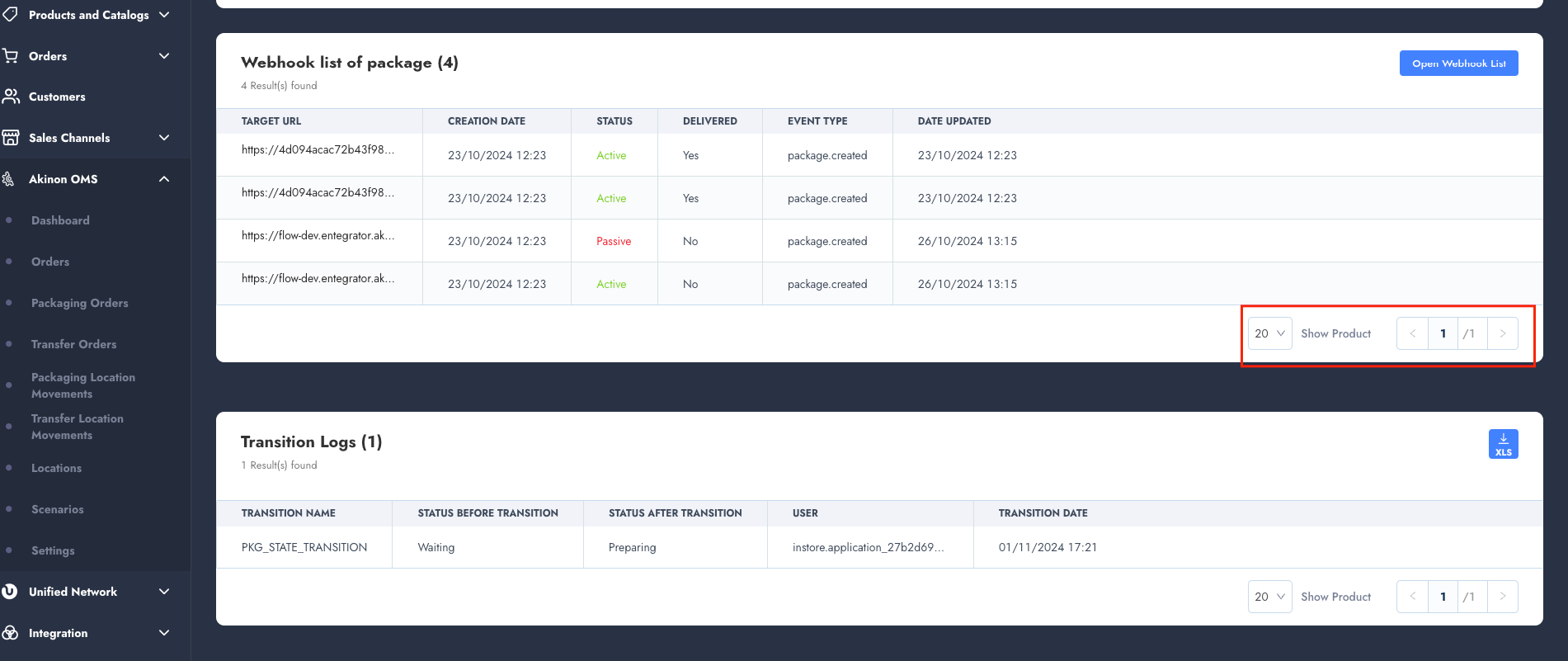This screenshot has height=661, width=1568.
Task: Open the Packaging Orders menu item
Action: pos(80,303)
